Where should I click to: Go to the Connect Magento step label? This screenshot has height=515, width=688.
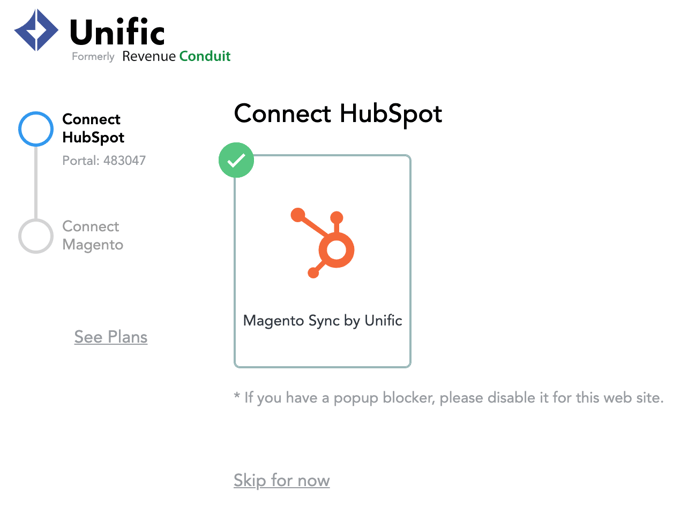tap(93, 235)
